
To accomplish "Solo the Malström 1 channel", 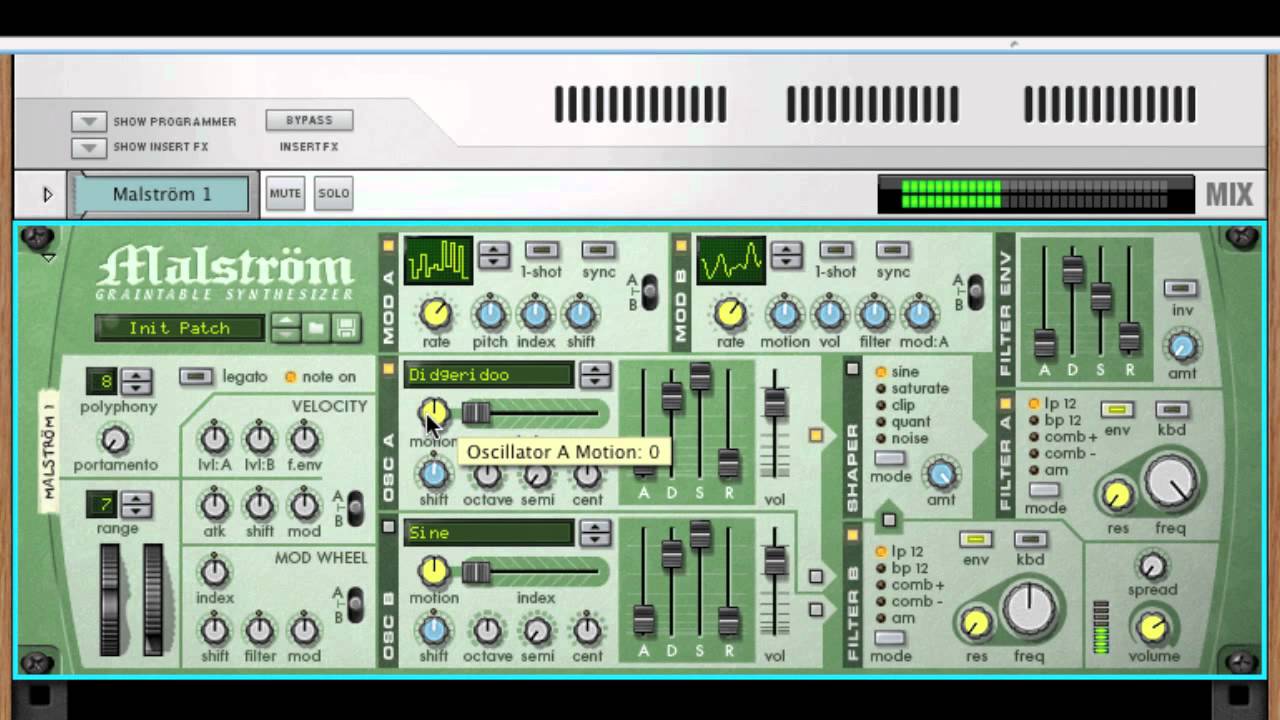I will tap(333, 193).
